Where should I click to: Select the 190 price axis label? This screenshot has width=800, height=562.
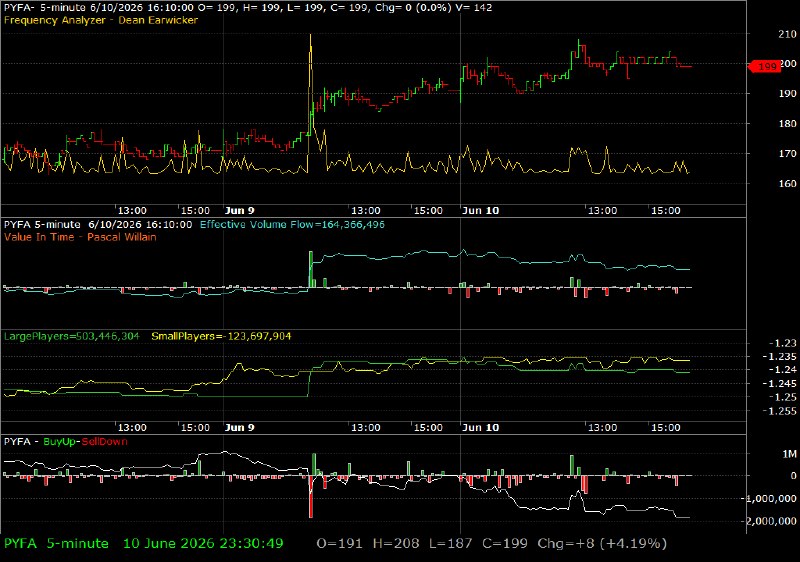click(x=787, y=93)
